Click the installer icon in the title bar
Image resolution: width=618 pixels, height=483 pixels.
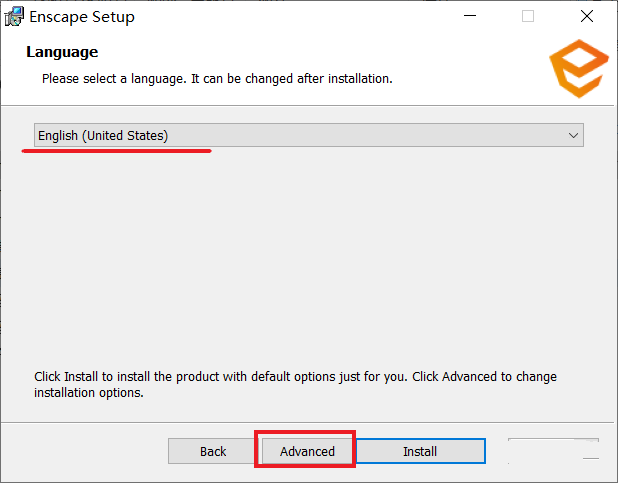point(14,17)
